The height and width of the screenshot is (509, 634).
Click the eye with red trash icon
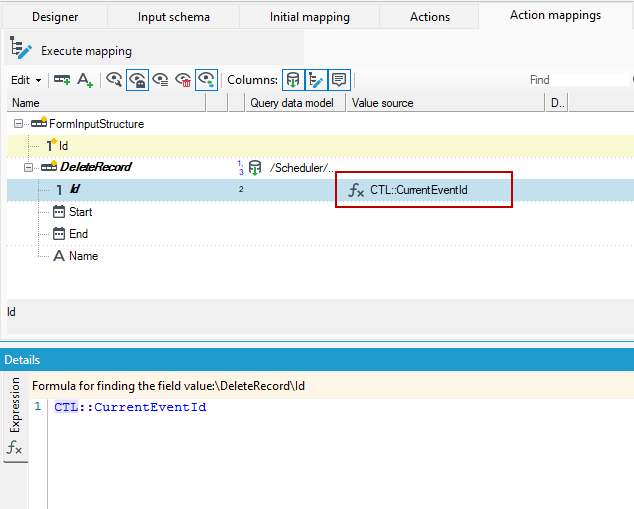(x=183, y=80)
